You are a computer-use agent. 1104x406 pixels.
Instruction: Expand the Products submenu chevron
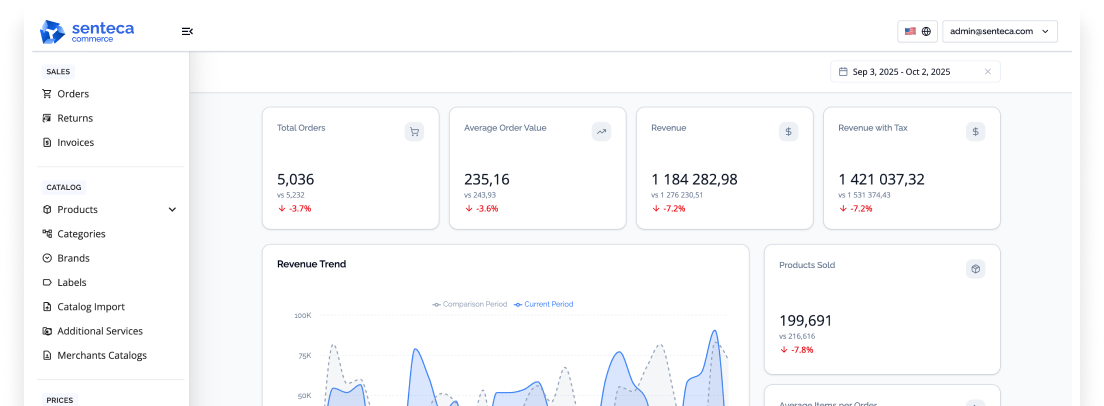(172, 210)
